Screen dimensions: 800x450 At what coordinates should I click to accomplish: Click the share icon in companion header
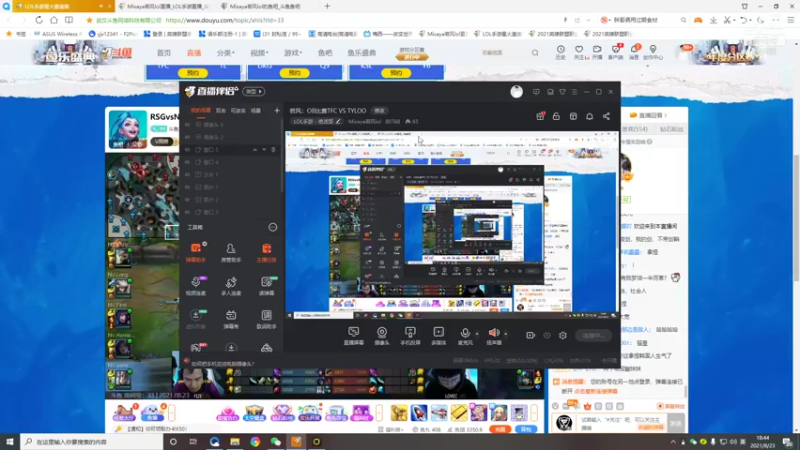pos(606,116)
